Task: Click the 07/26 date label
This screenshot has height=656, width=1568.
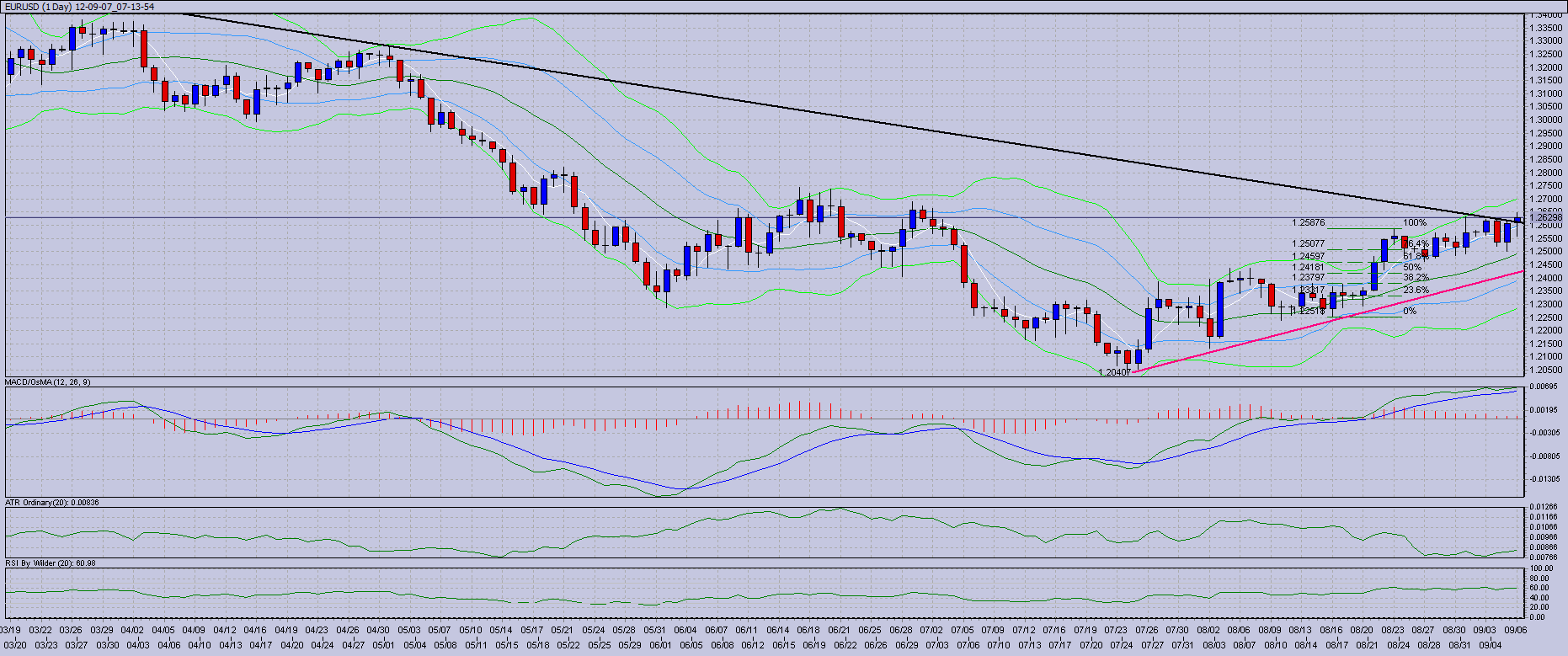Action: click(x=1147, y=630)
